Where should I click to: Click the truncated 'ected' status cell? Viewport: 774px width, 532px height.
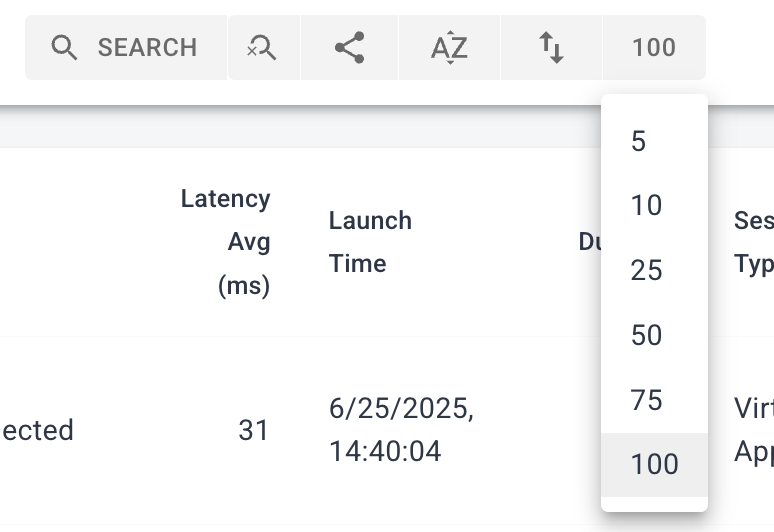coord(38,430)
